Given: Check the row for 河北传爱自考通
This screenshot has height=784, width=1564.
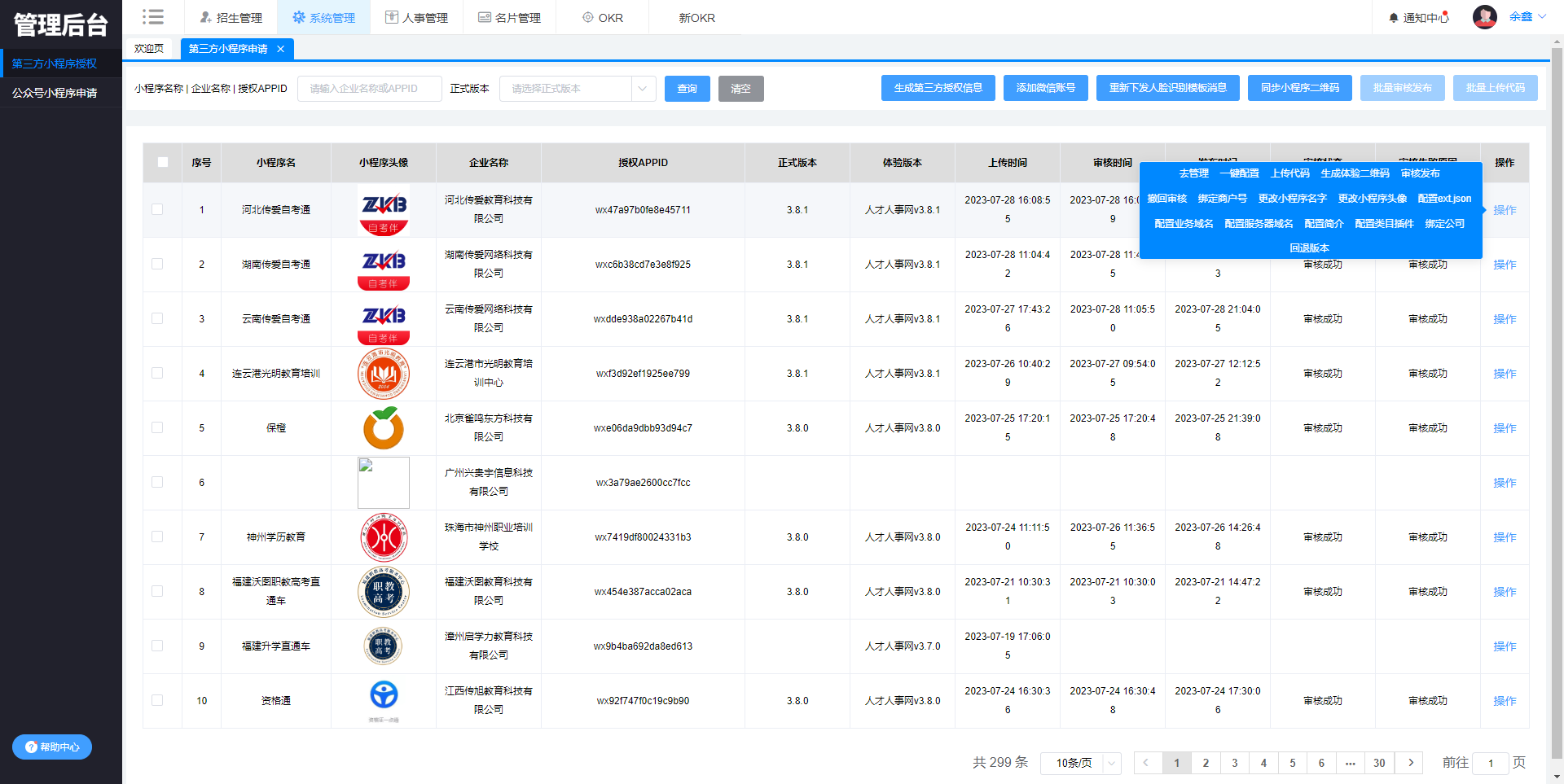Looking at the screenshot, I should 157,209.
